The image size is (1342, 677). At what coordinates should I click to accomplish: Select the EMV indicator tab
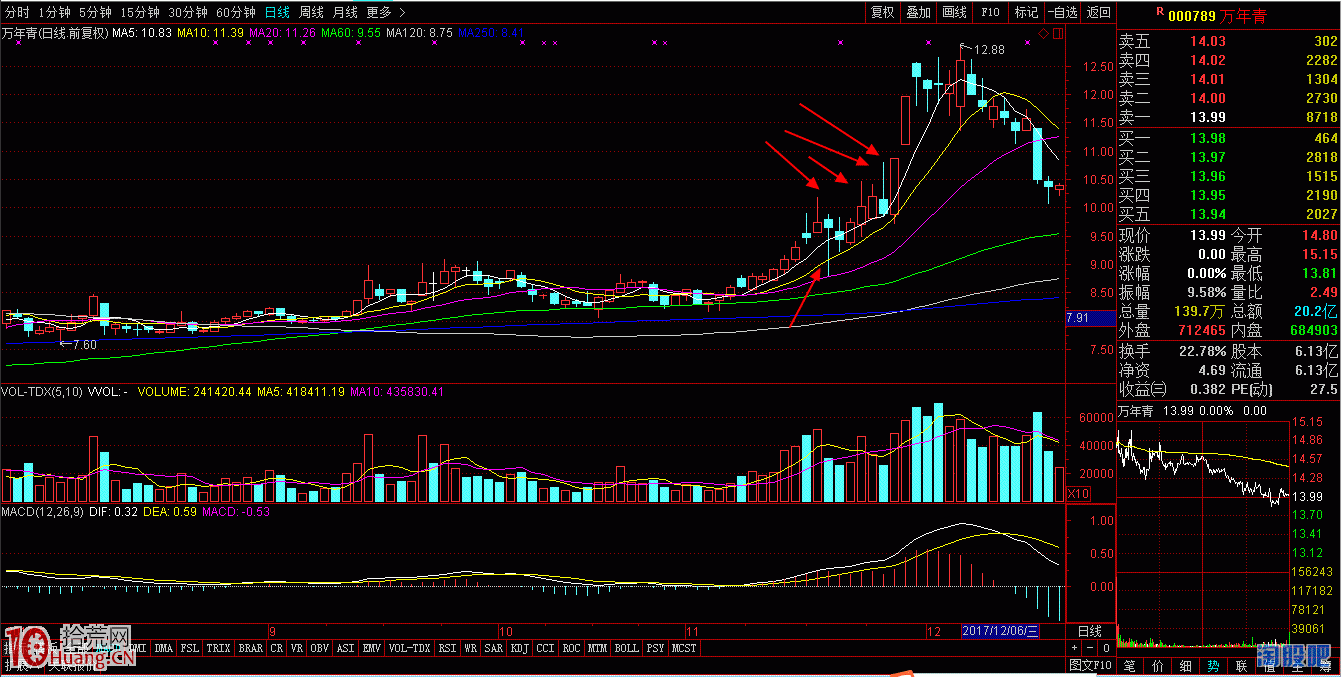pos(373,648)
